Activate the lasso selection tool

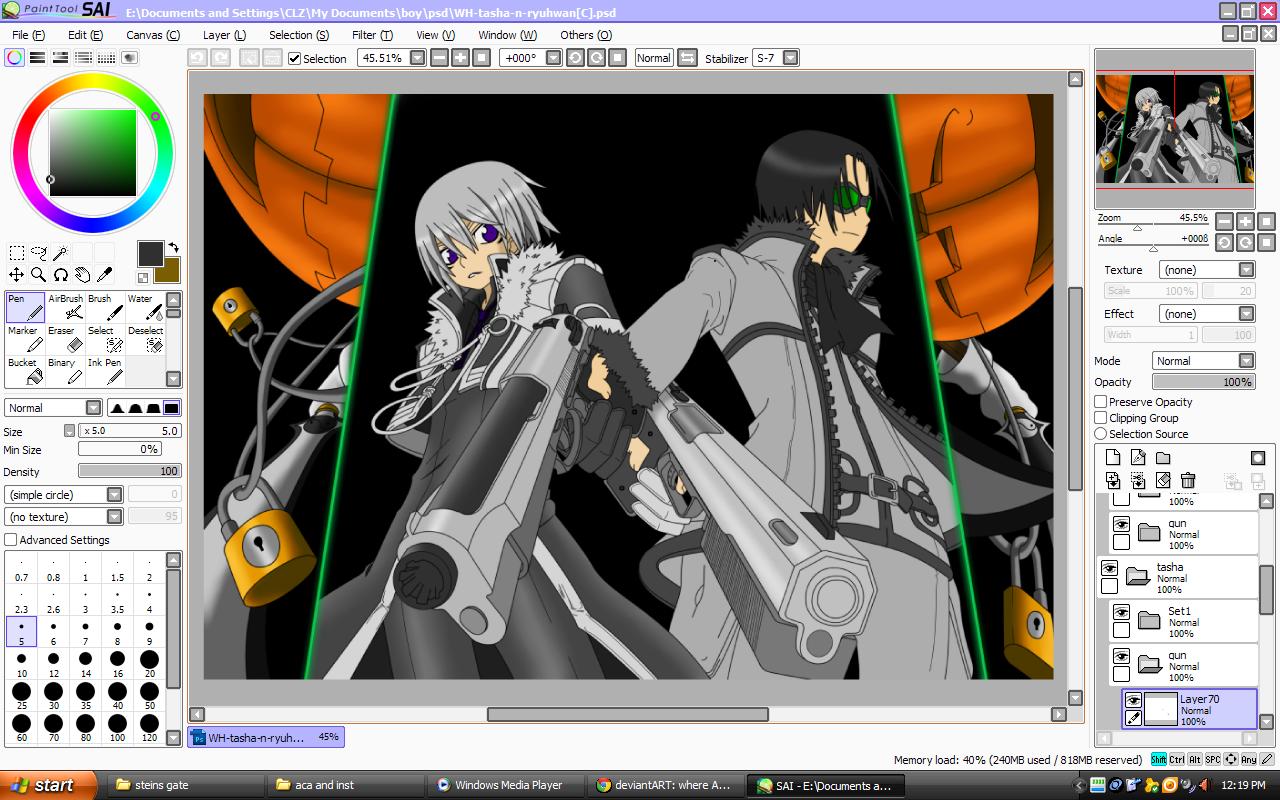point(39,253)
